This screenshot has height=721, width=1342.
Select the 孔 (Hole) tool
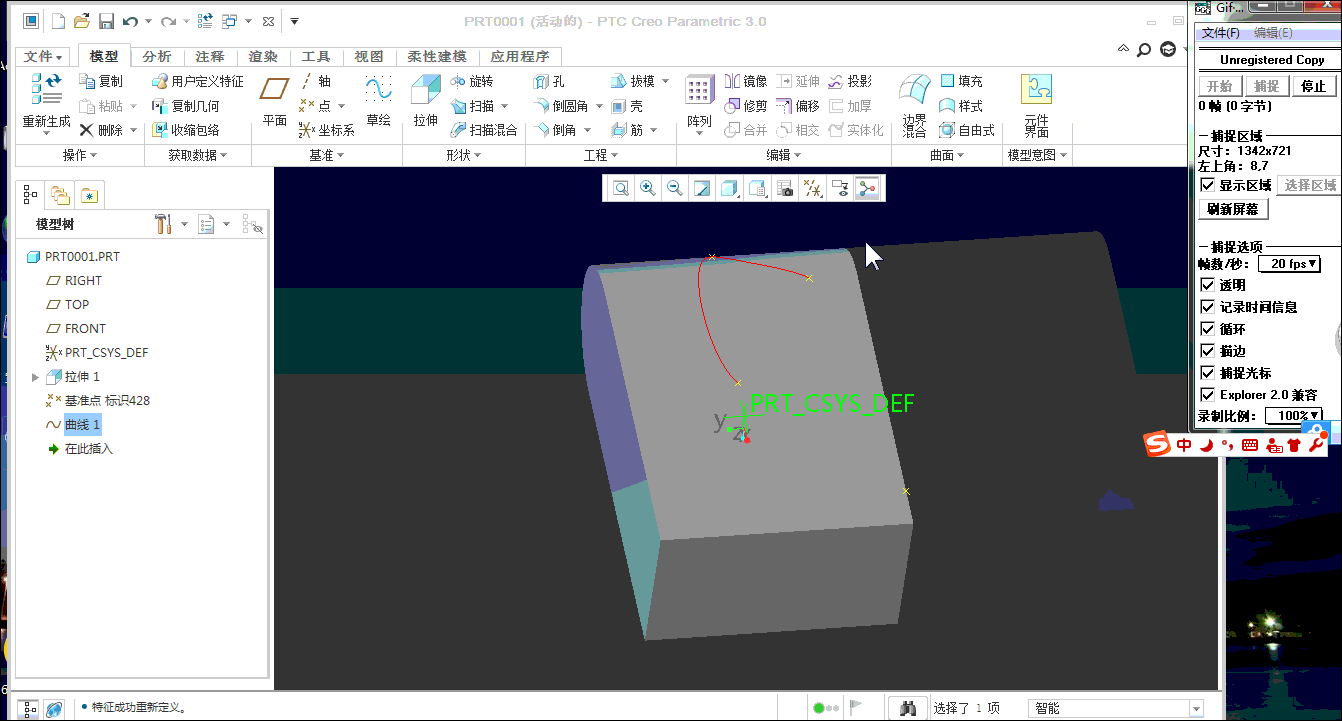549,81
